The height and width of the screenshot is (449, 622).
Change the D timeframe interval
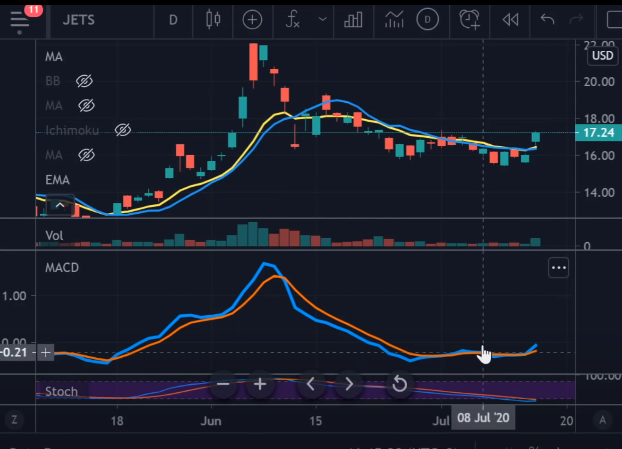tap(173, 20)
